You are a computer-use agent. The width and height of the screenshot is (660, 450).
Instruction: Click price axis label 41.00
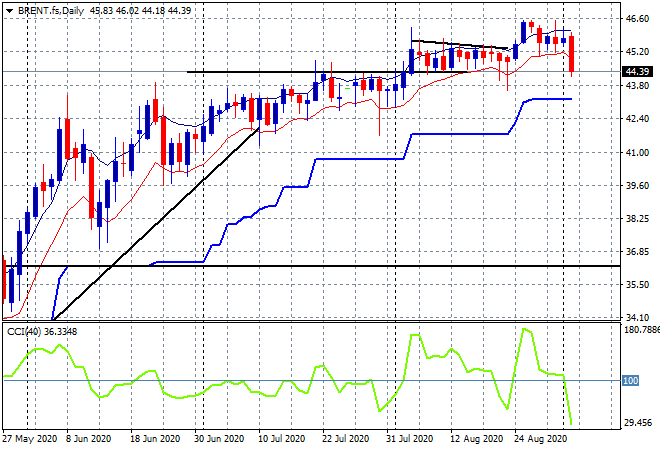point(637,152)
